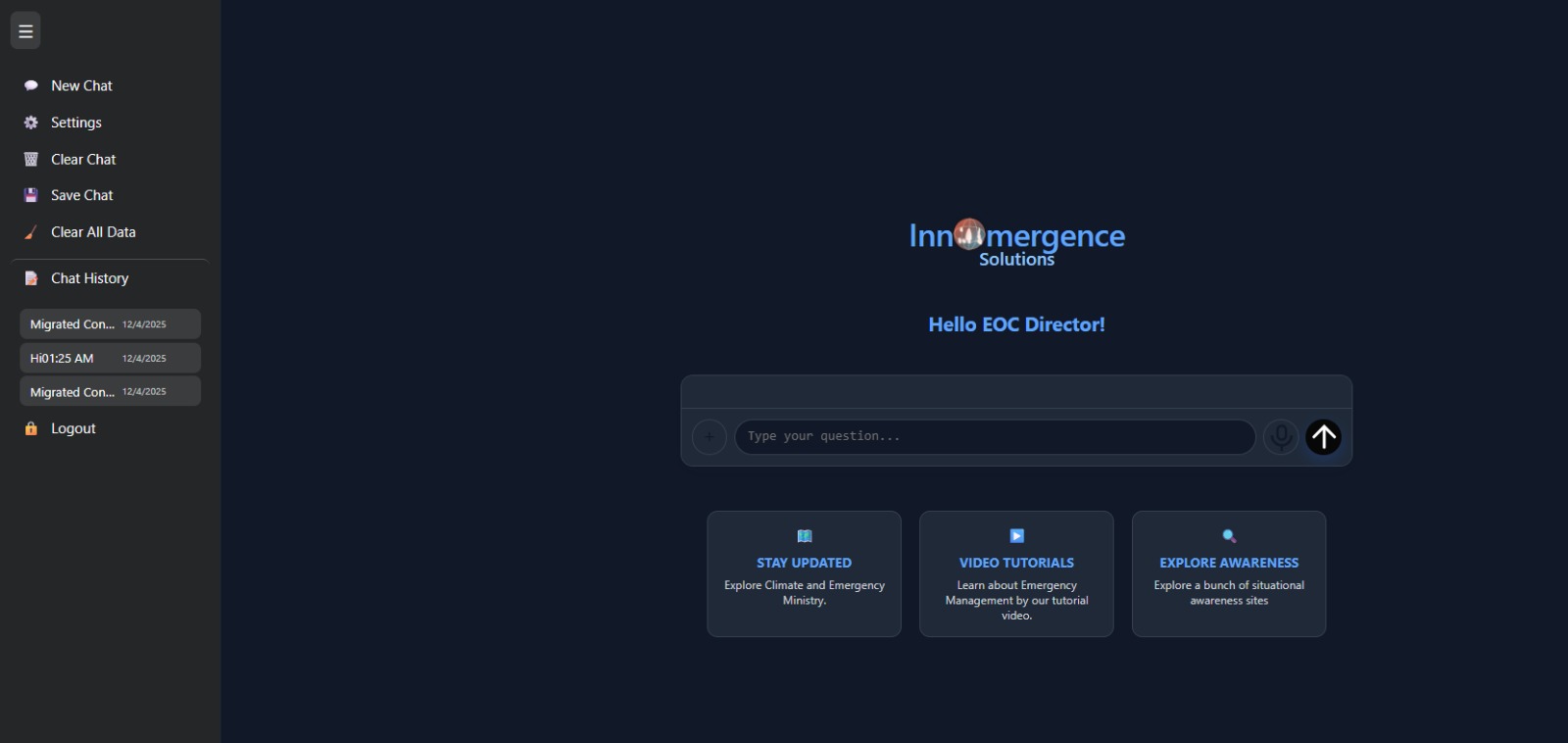Click the microphone voice input icon

coord(1280,437)
